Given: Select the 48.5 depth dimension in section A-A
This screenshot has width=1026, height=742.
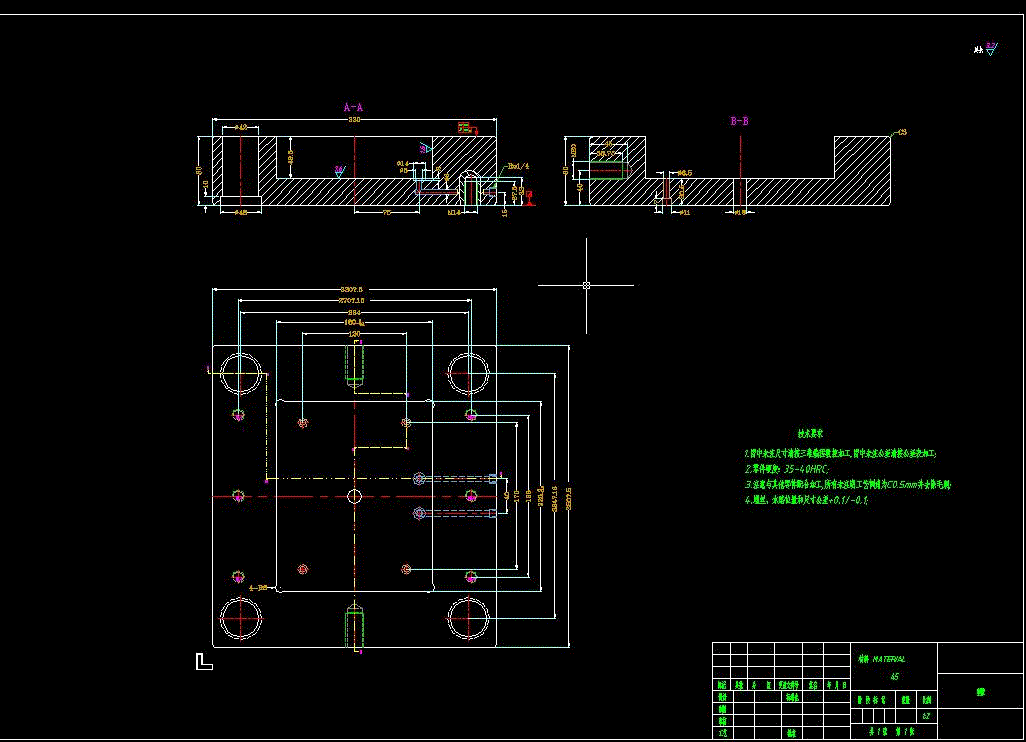Looking at the screenshot, I should [291, 157].
